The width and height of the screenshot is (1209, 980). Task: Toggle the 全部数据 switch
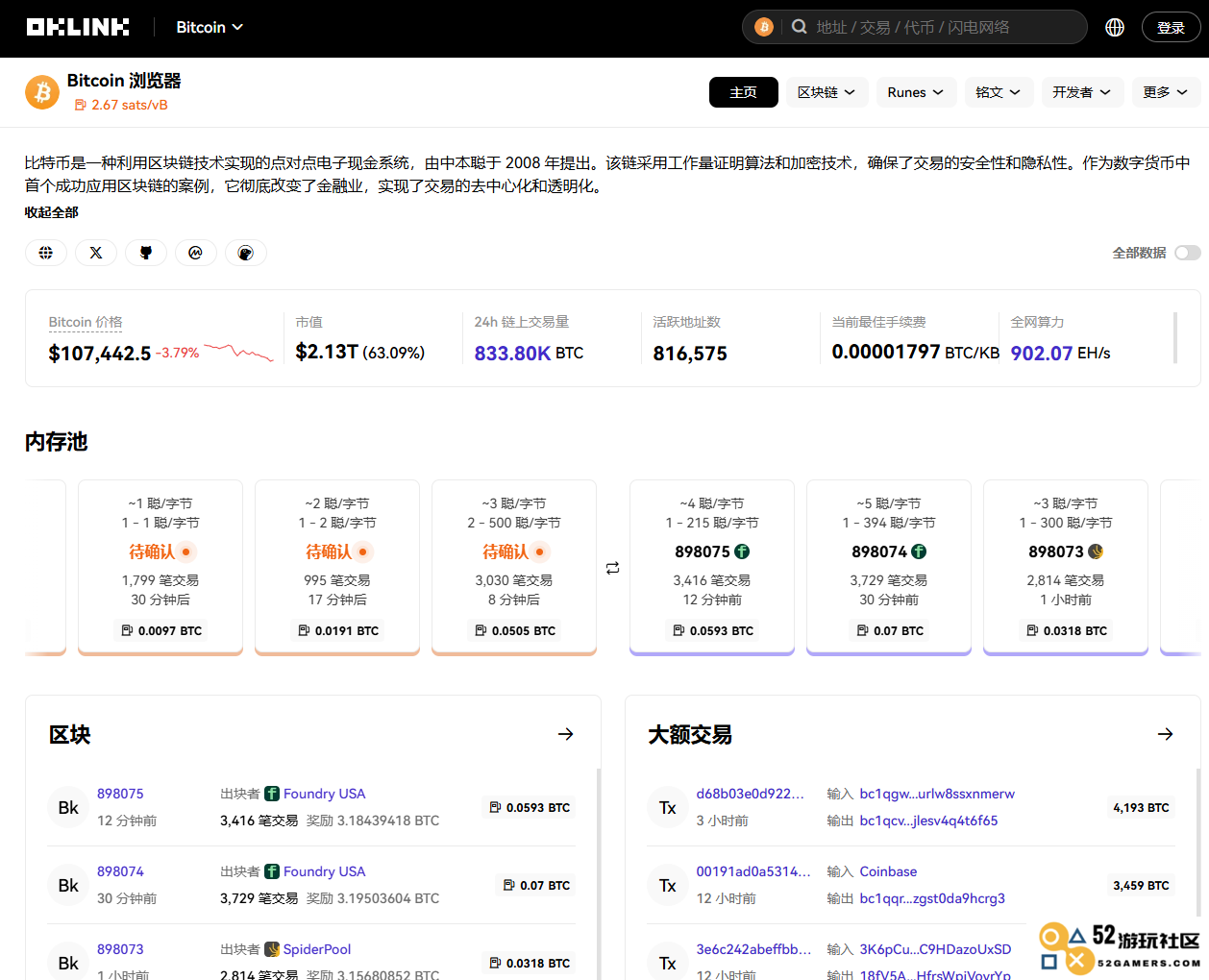click(x=1188, y=253)
